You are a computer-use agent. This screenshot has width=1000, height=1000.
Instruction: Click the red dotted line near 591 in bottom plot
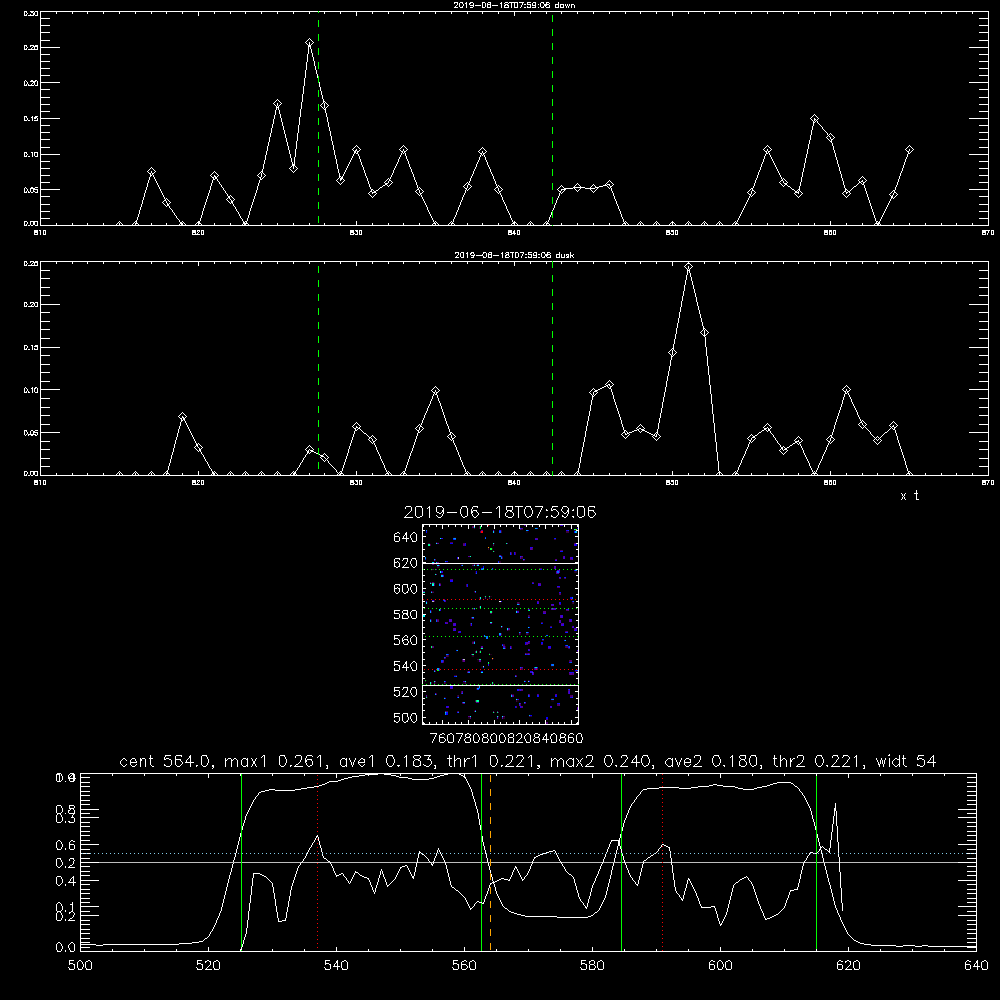[x=663, y=862]
